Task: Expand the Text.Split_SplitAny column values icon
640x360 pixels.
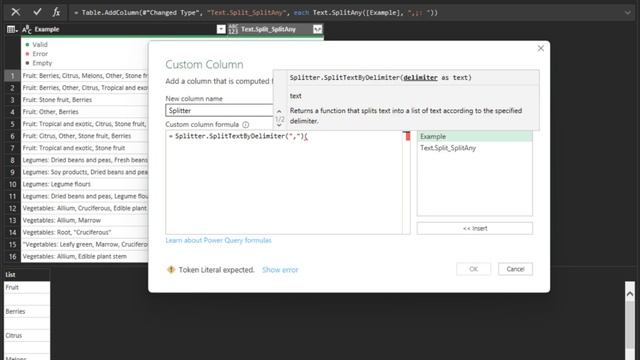Action: tap(317, 29)
